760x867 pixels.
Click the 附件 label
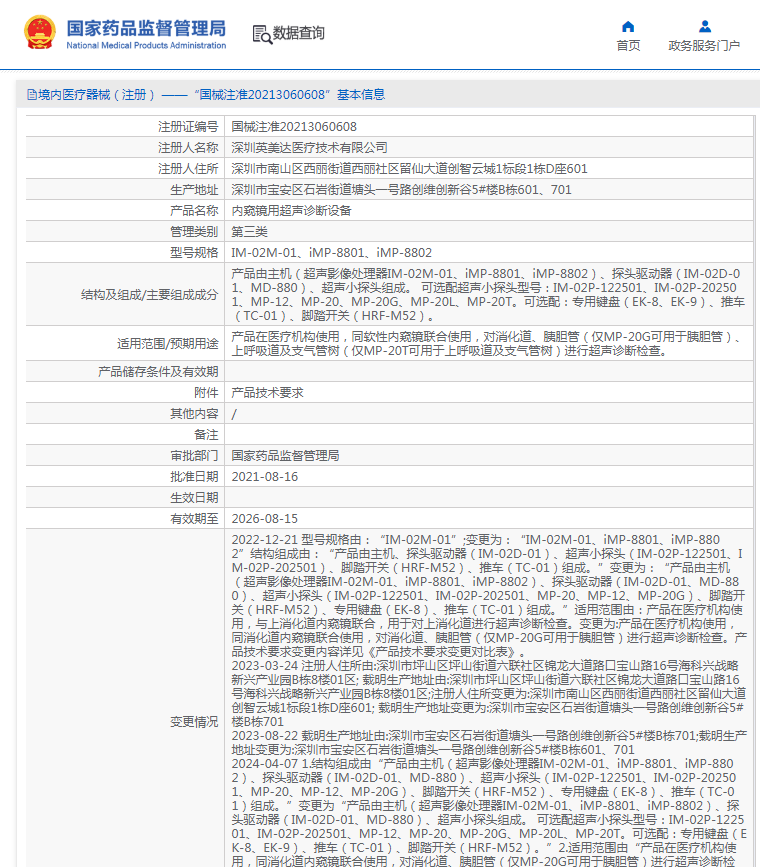click(x=206, y=393)
